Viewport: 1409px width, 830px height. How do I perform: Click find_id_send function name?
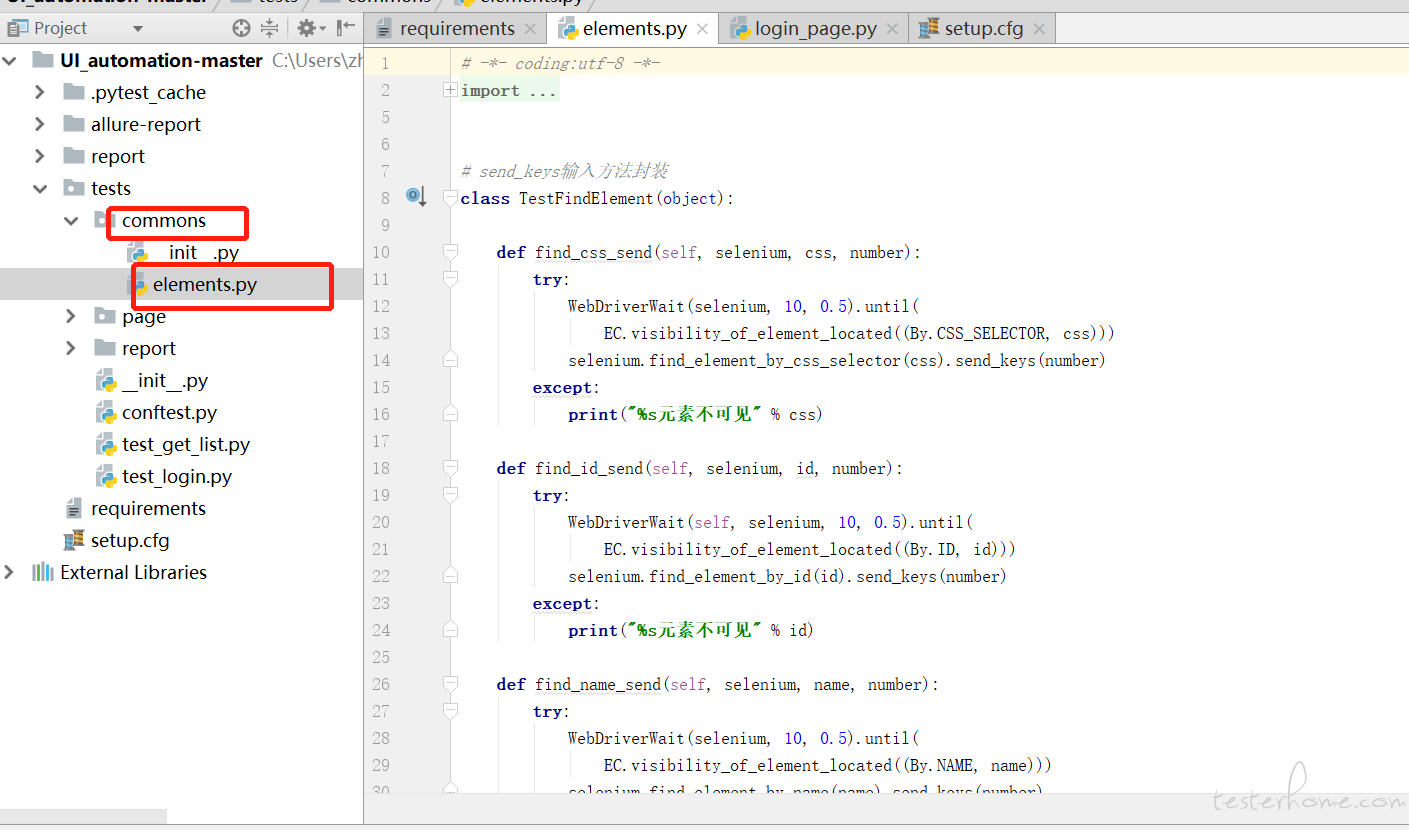coord(589,468)
